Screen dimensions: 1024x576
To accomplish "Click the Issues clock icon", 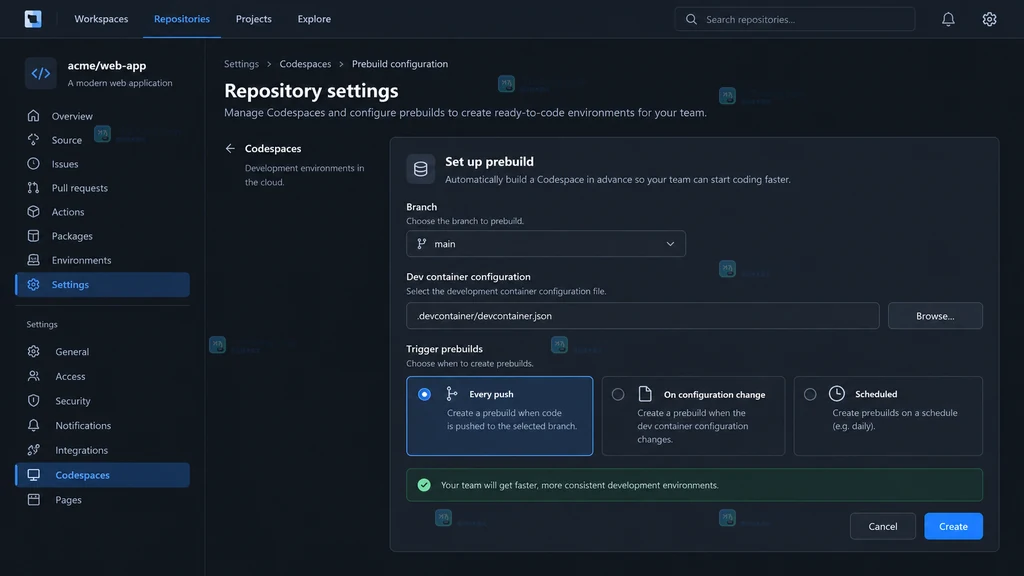I will point(33,164).
